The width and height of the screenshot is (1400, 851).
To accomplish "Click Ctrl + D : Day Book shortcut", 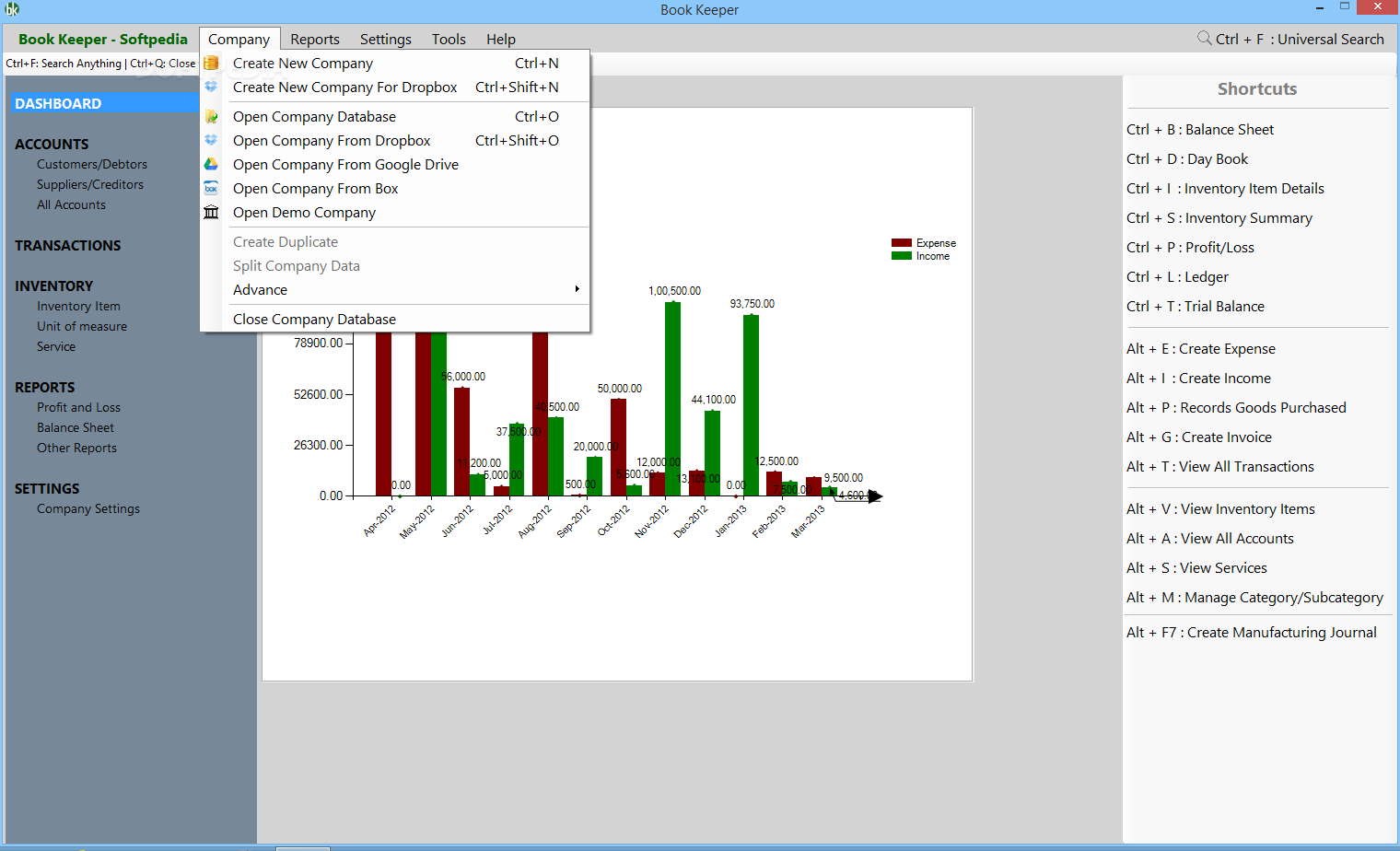I will [x=1187, y=159].
